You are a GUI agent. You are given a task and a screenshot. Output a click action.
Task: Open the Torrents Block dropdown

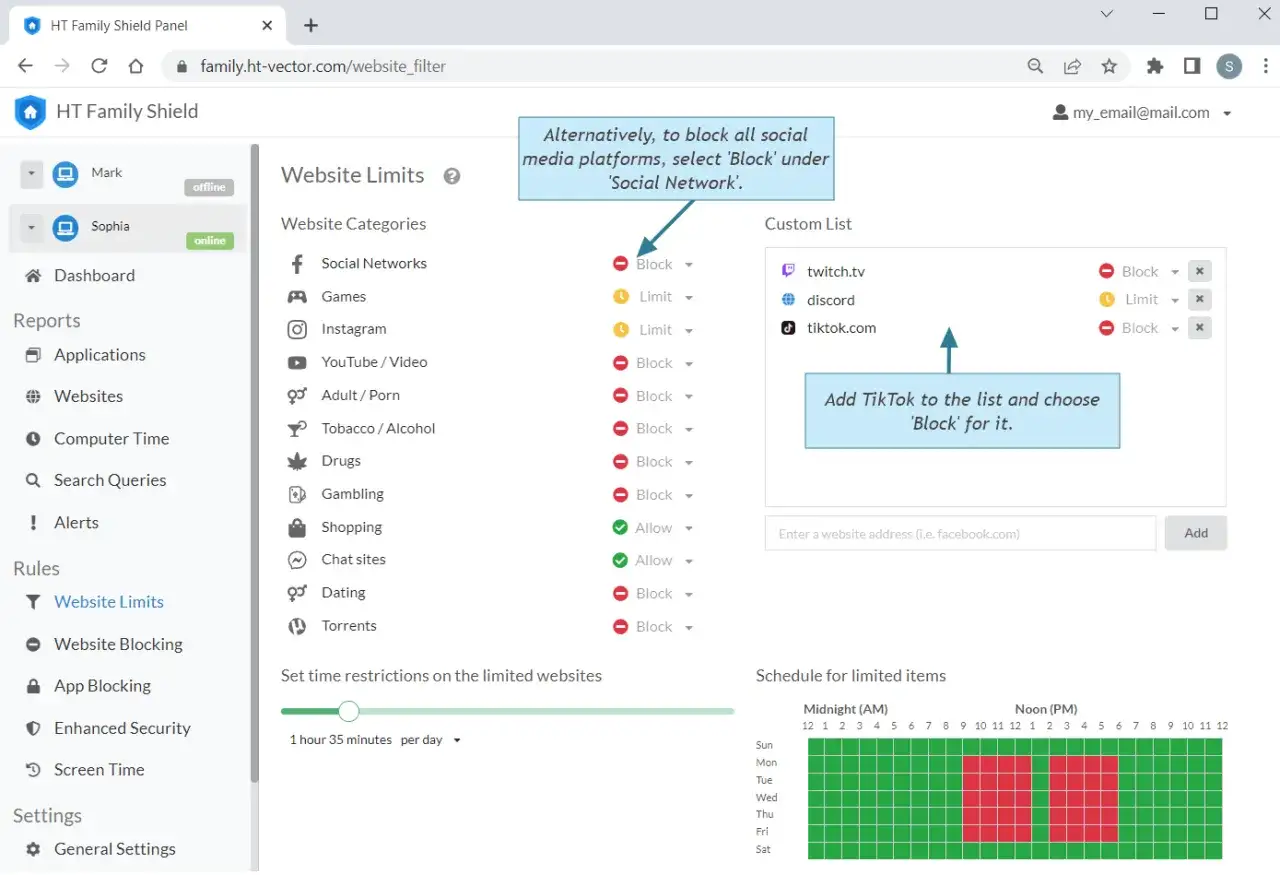(654, 626)
